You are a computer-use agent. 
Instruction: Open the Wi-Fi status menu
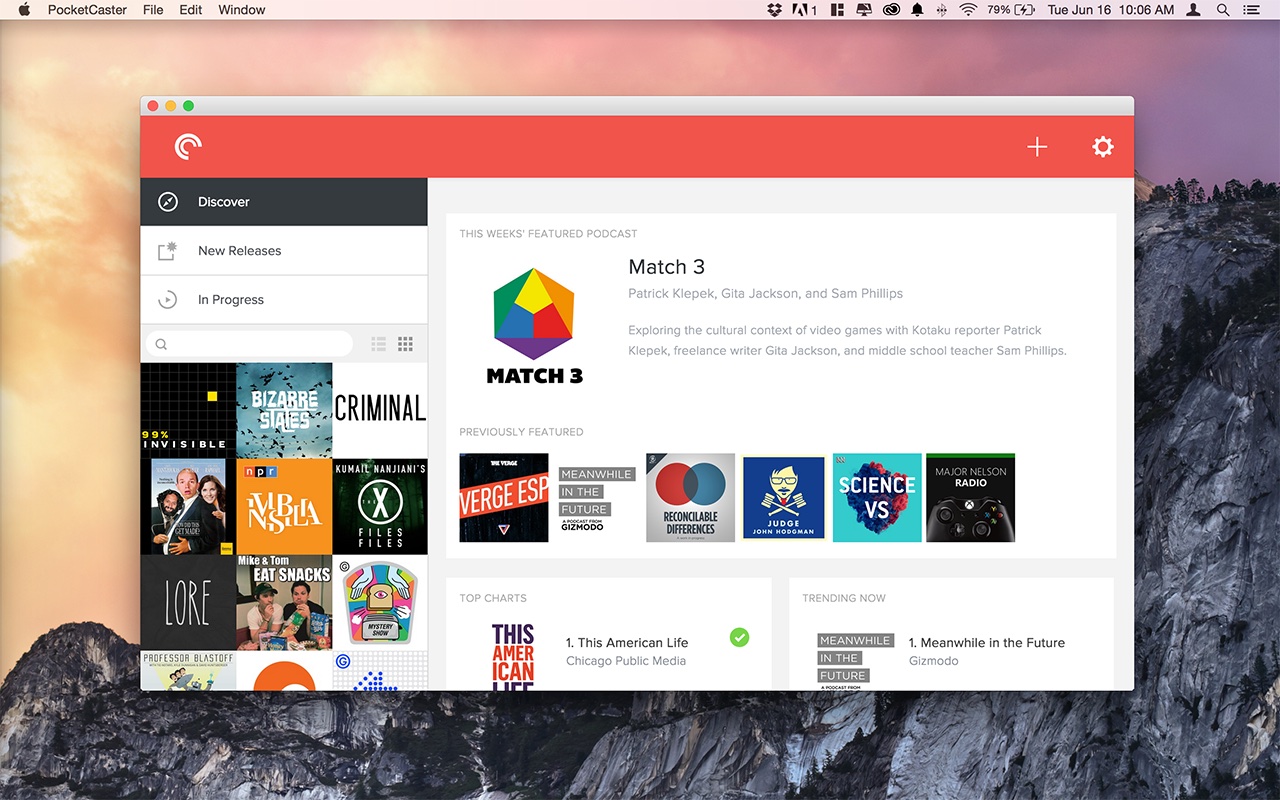point(967,10)
